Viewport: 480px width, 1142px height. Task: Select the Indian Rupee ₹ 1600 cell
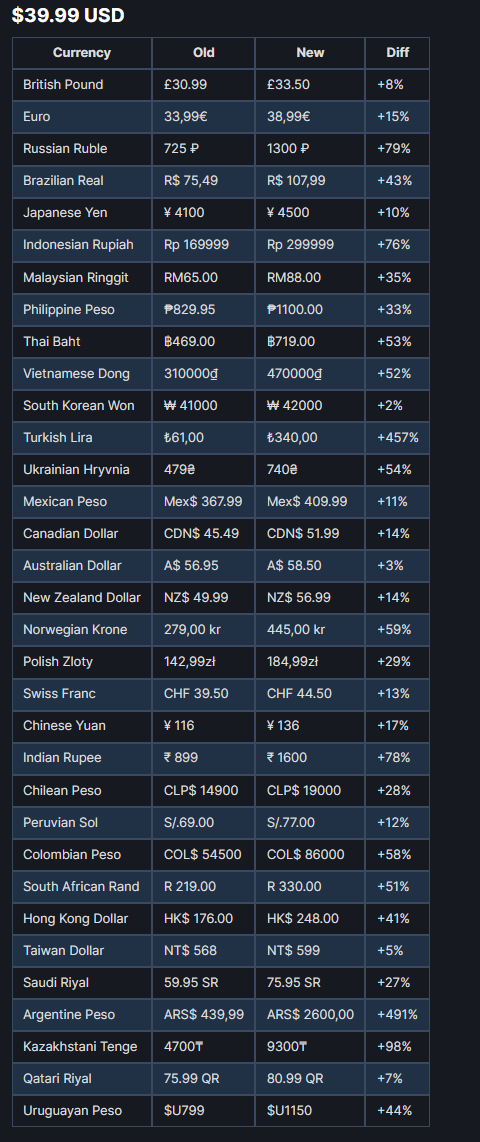click(310, 758)
